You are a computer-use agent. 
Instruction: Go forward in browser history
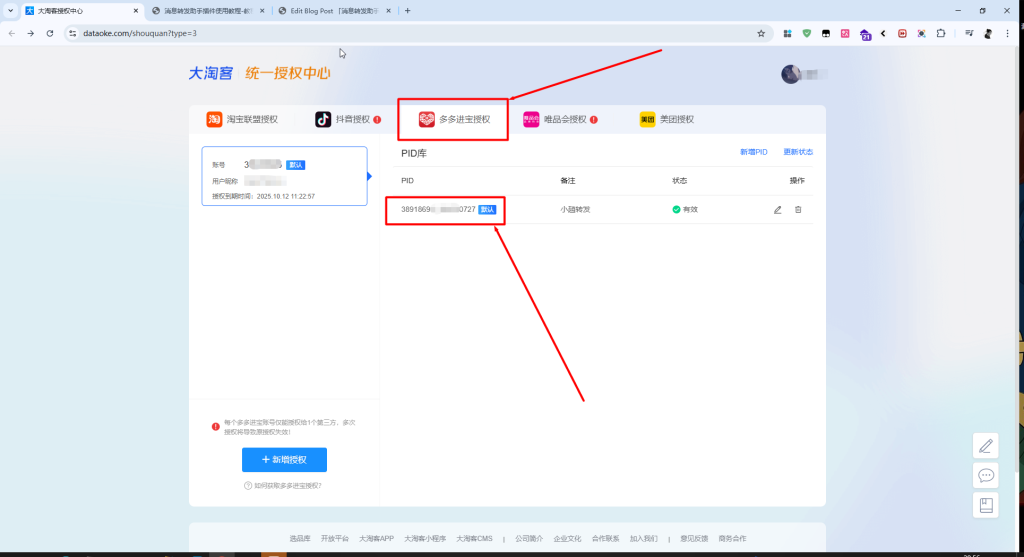point(31,33)
